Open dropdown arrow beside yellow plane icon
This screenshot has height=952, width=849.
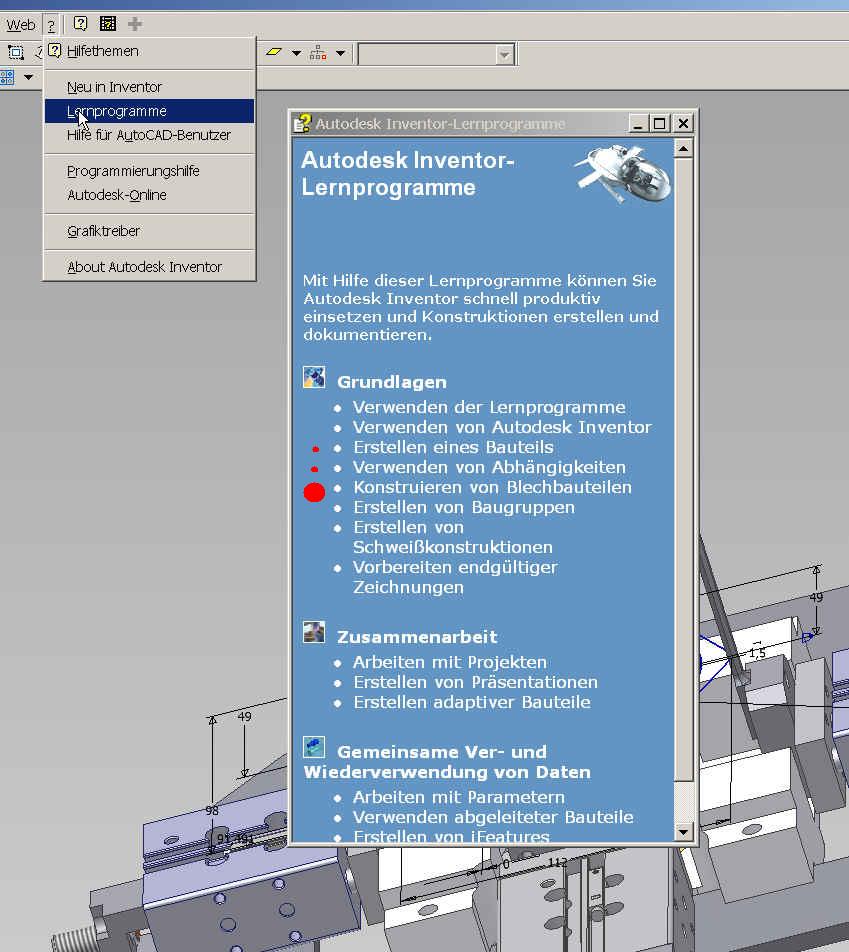296,53
